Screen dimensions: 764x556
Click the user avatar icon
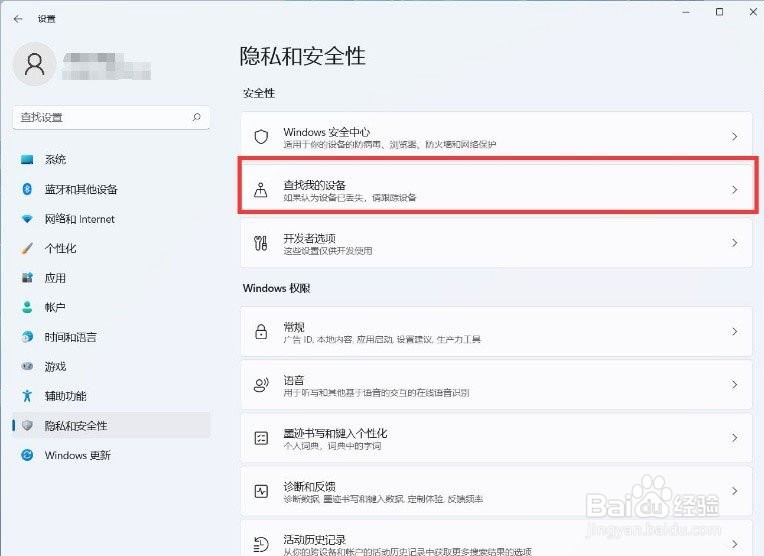(x=35, y=64)
